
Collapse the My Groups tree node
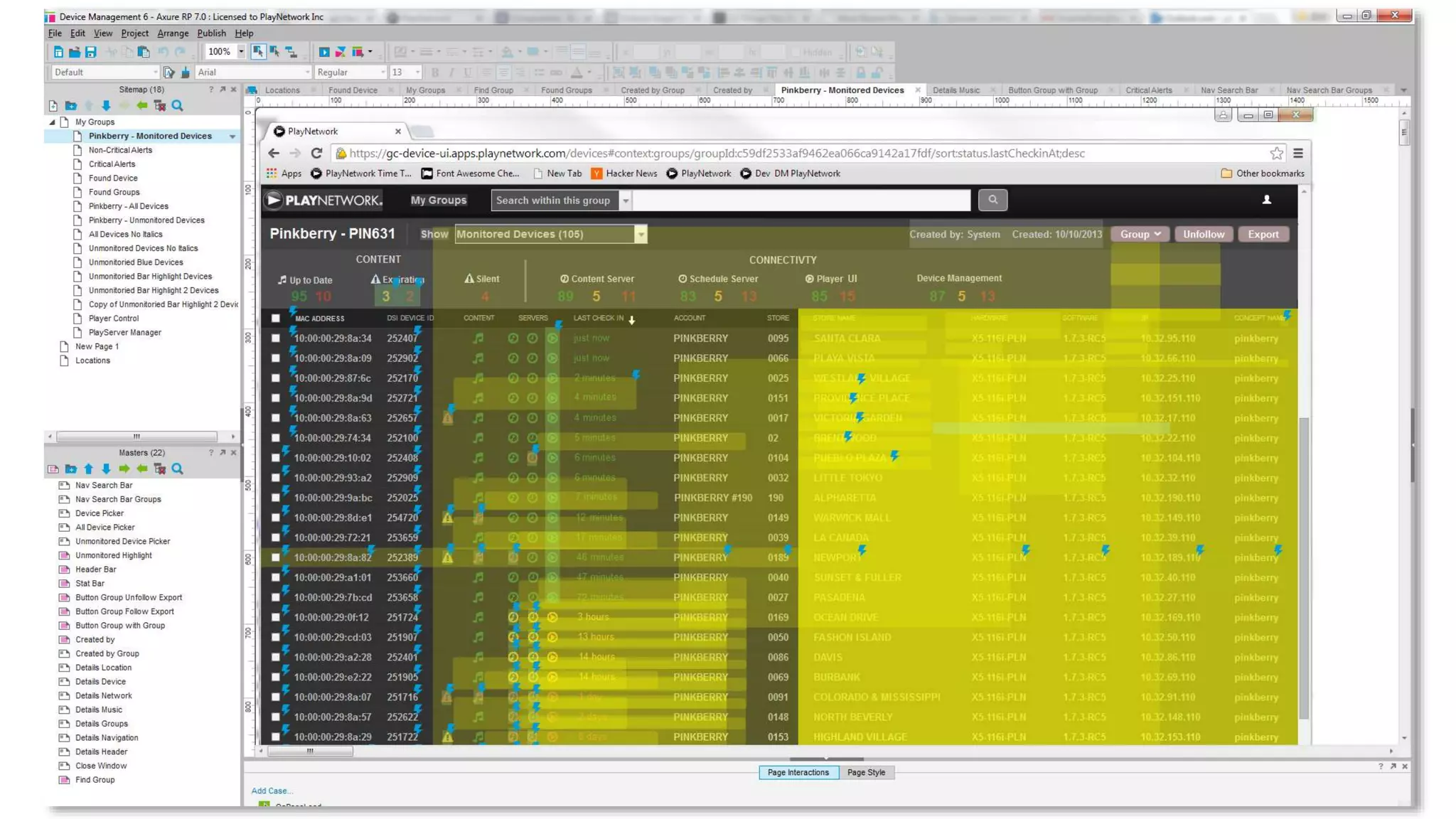coord(52,122)
